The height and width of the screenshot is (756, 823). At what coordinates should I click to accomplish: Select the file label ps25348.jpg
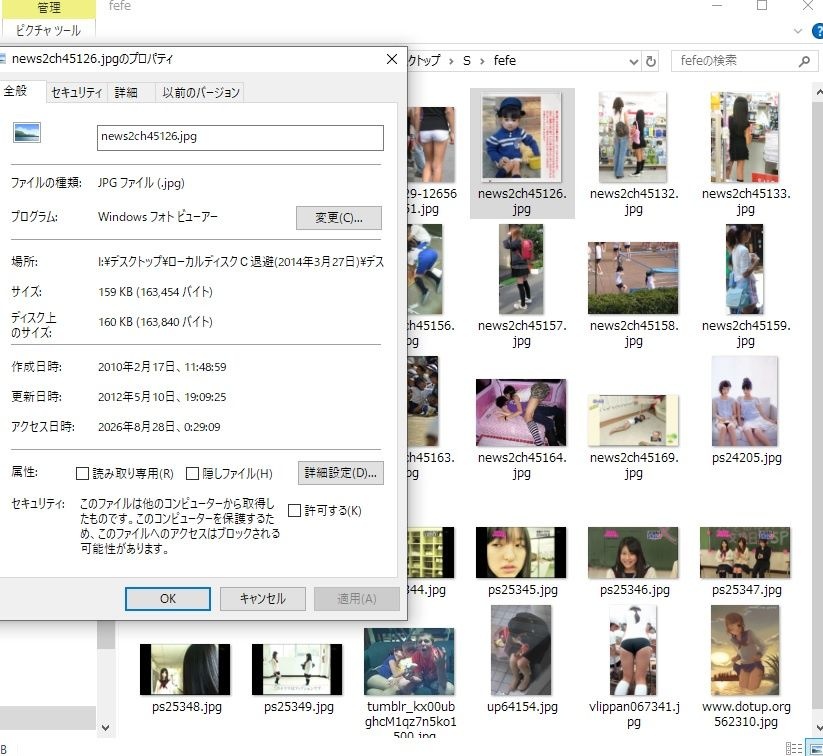(x=187, y=707)
